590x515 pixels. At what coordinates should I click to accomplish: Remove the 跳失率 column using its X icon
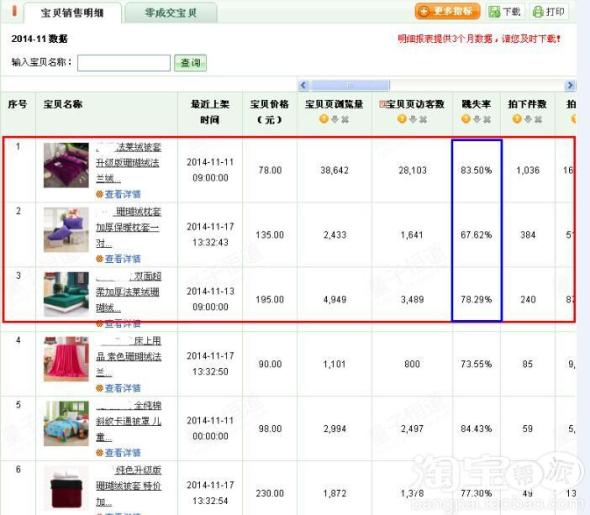click(487, 119)
